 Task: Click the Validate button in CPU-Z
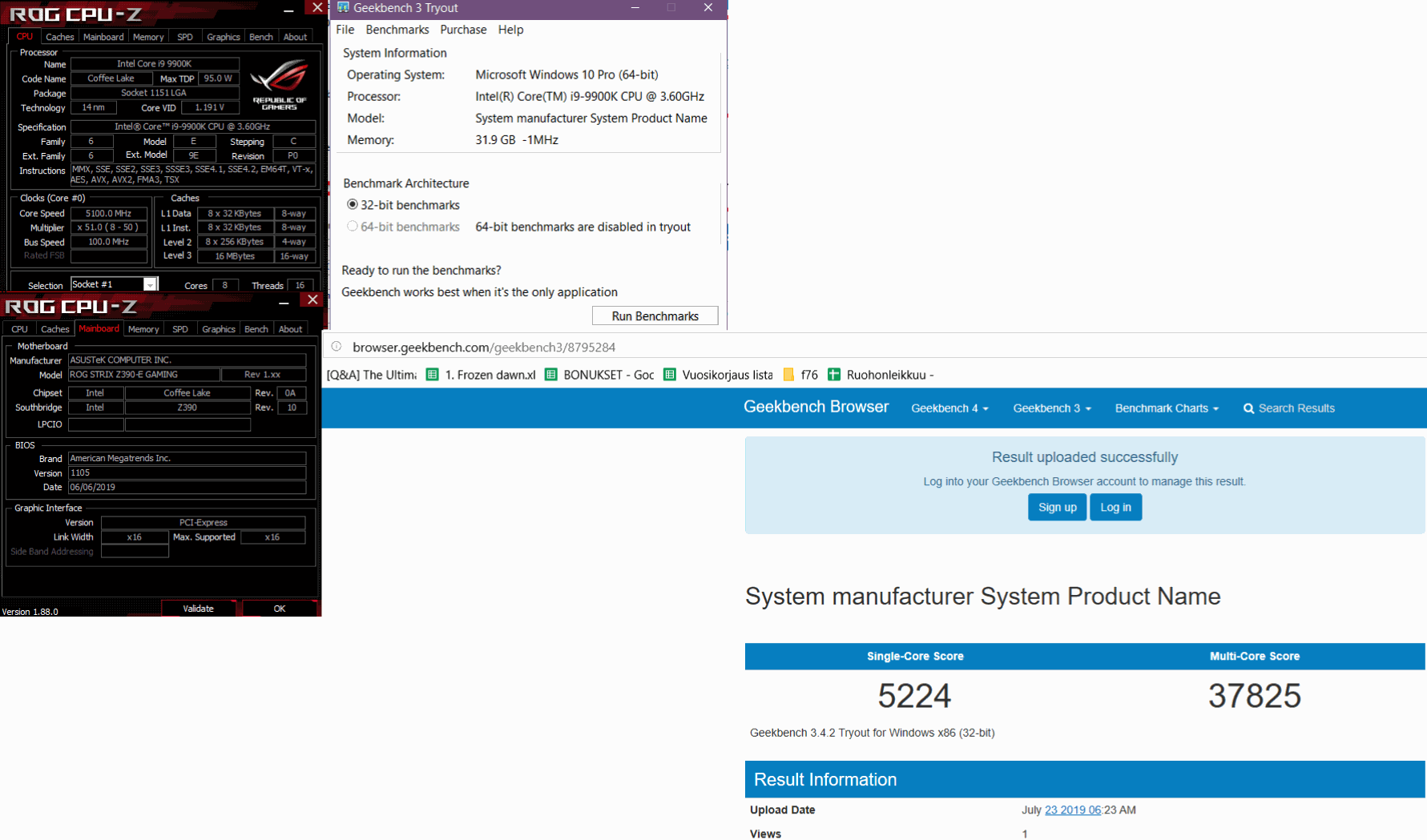point(198,609)
